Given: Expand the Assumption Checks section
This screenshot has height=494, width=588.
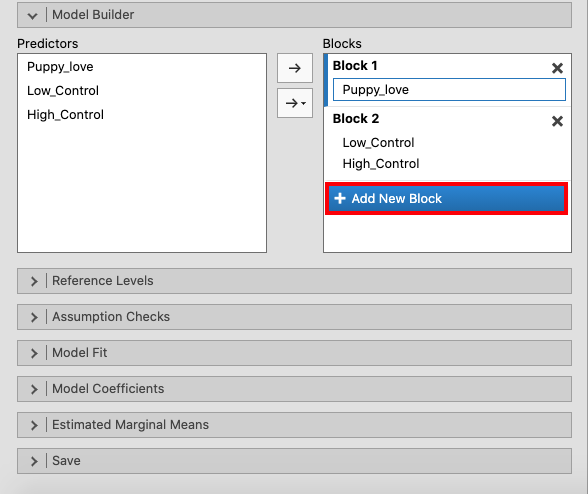Looking at the screenshot, I should 294,317.
